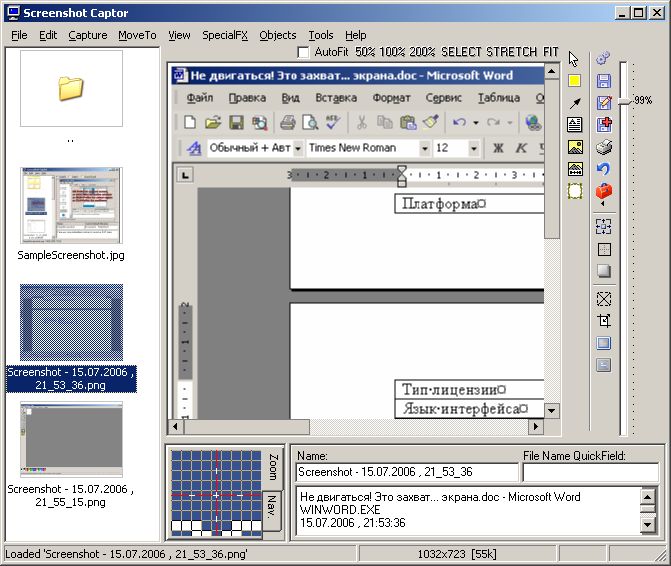The height and width of the screenshot is (566, 671).
Task: Adjust the 99% zoom slider handle
Action: pos(625,101)
